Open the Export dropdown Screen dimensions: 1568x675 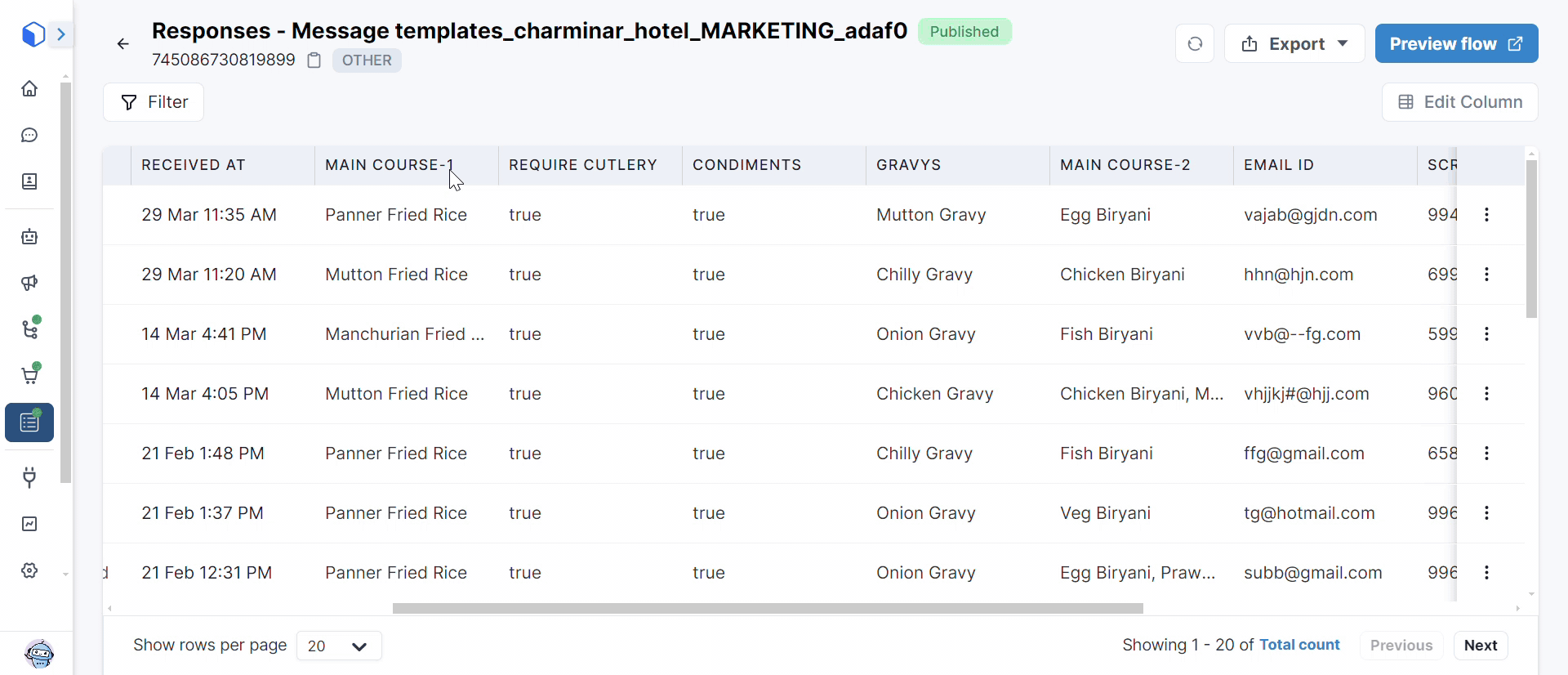coord(1294,44)
